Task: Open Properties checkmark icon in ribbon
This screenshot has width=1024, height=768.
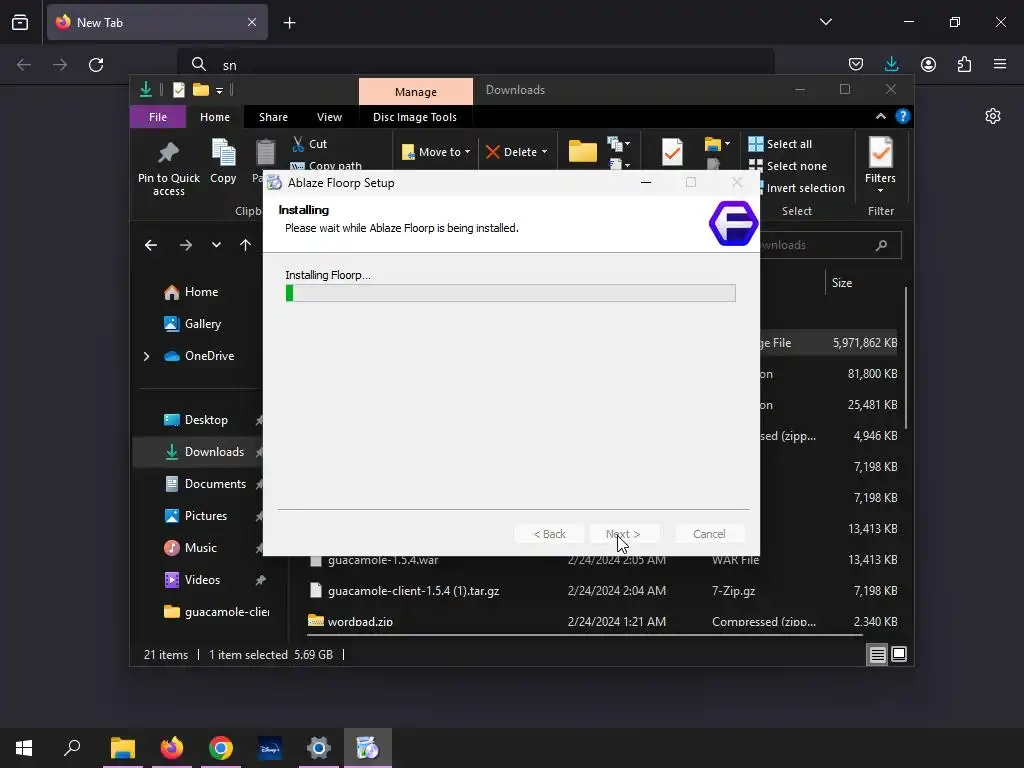Action: [x=672, y=152]
